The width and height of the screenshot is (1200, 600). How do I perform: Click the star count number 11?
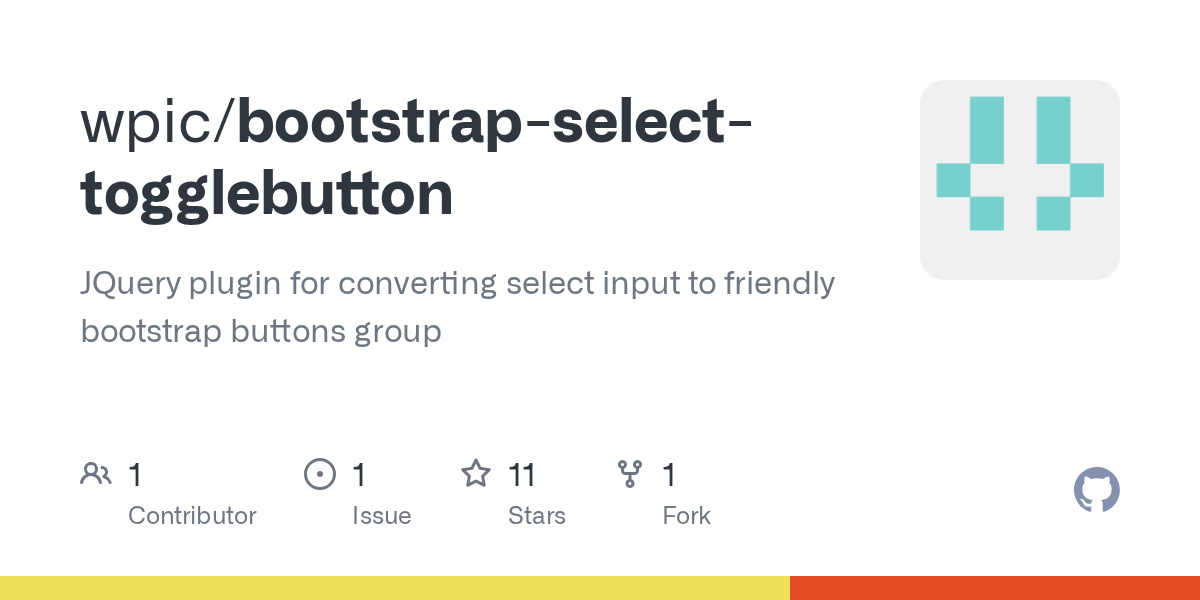[x=522, y=474]
